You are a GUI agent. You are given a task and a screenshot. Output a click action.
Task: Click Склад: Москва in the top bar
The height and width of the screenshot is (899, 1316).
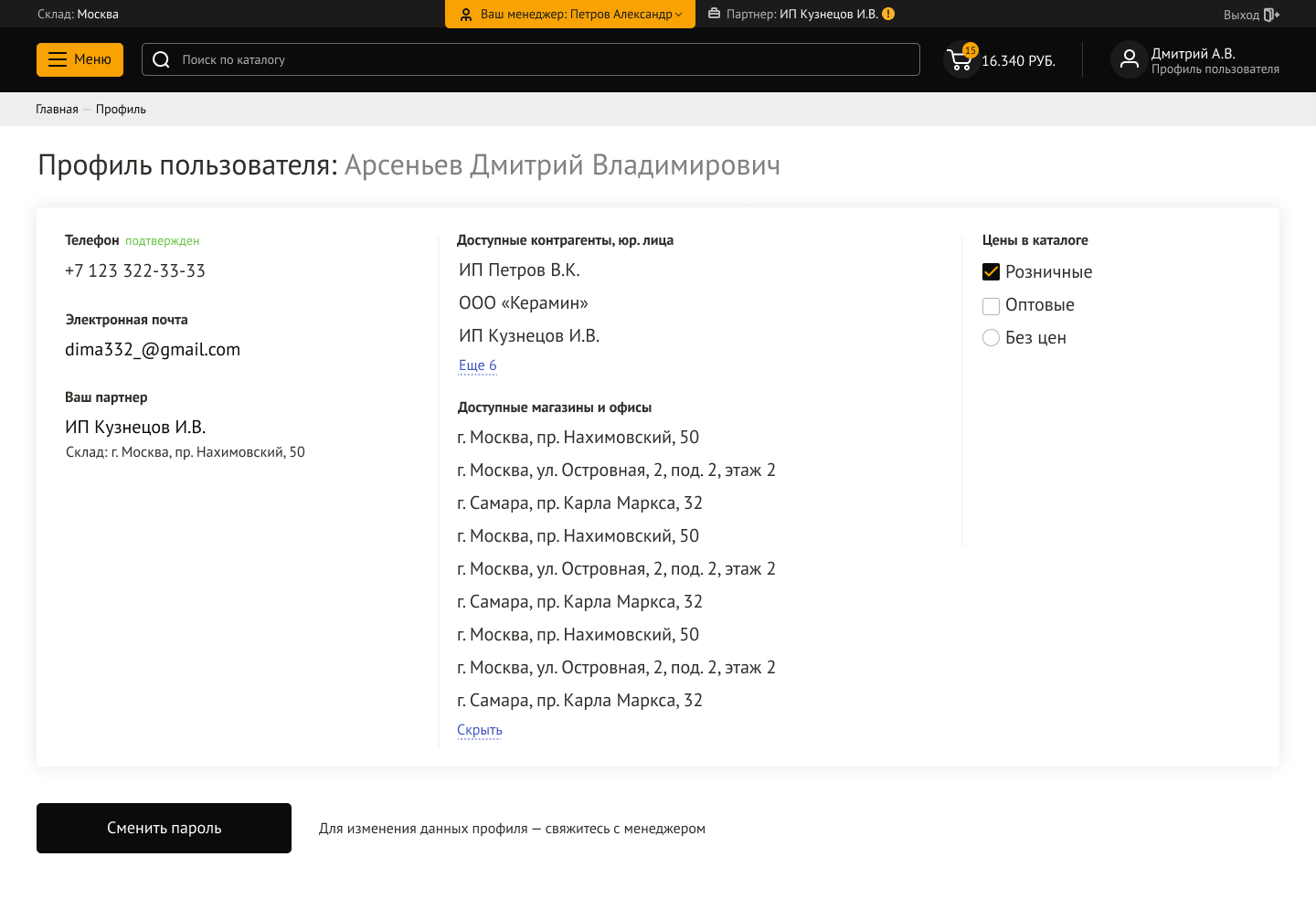click(78, 15)
